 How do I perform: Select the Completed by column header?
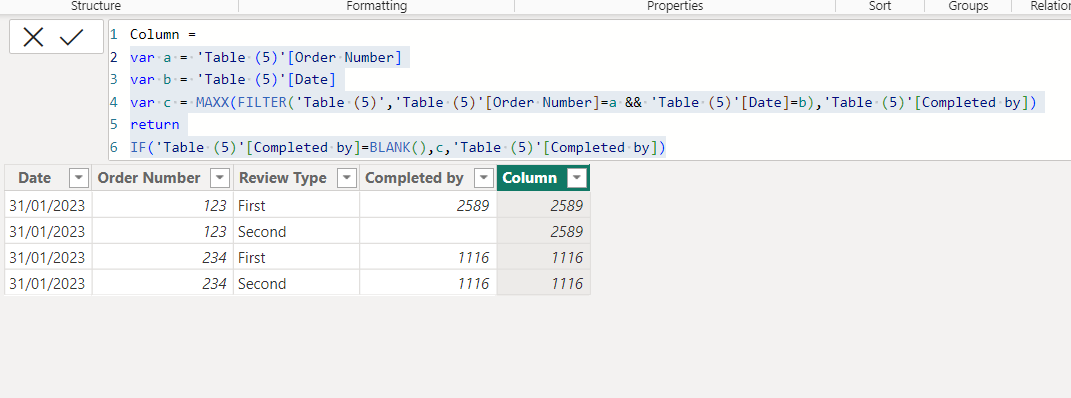pos(414,178)
